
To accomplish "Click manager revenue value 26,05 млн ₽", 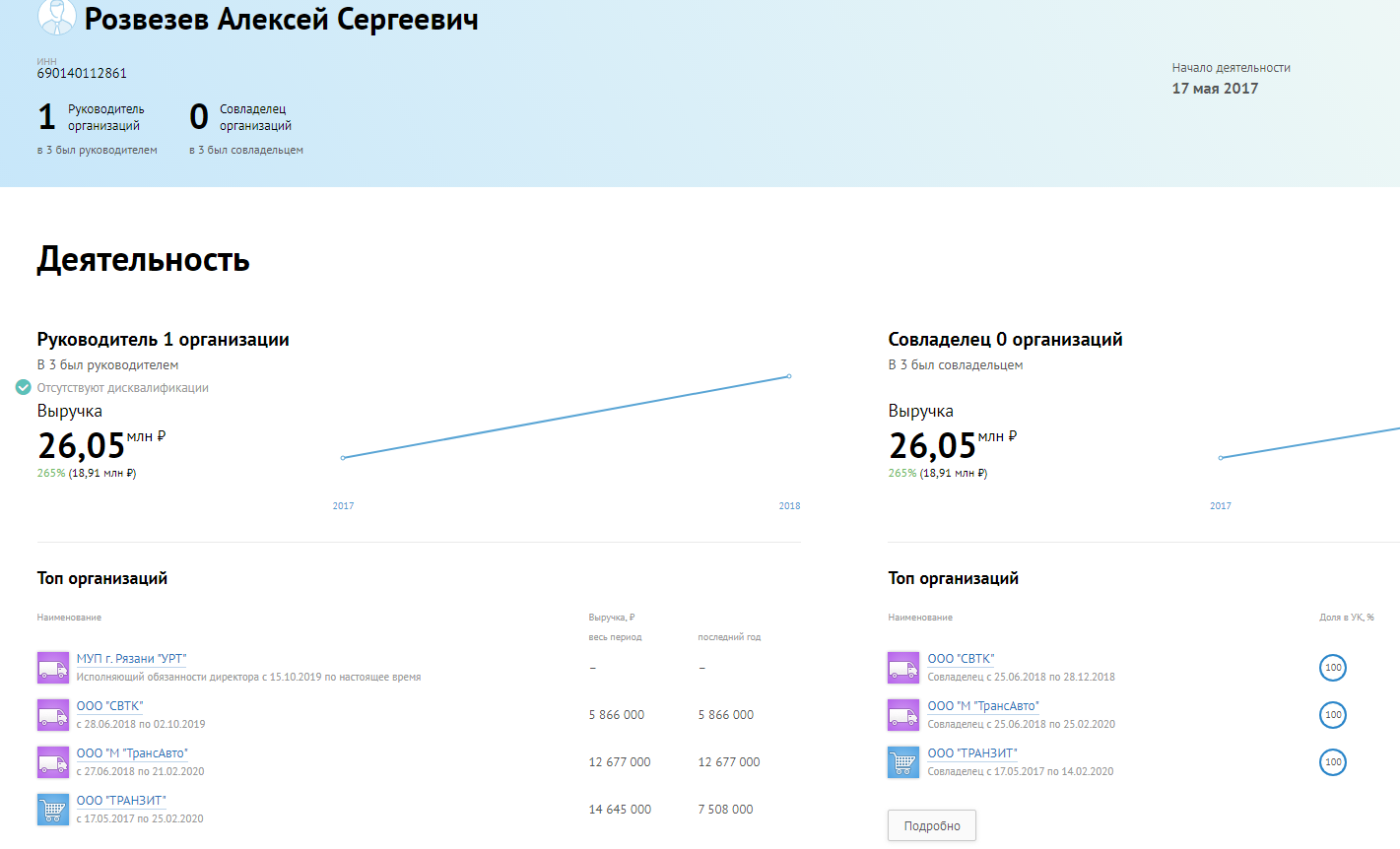I will pyautogui.click(x=101, y=445).
